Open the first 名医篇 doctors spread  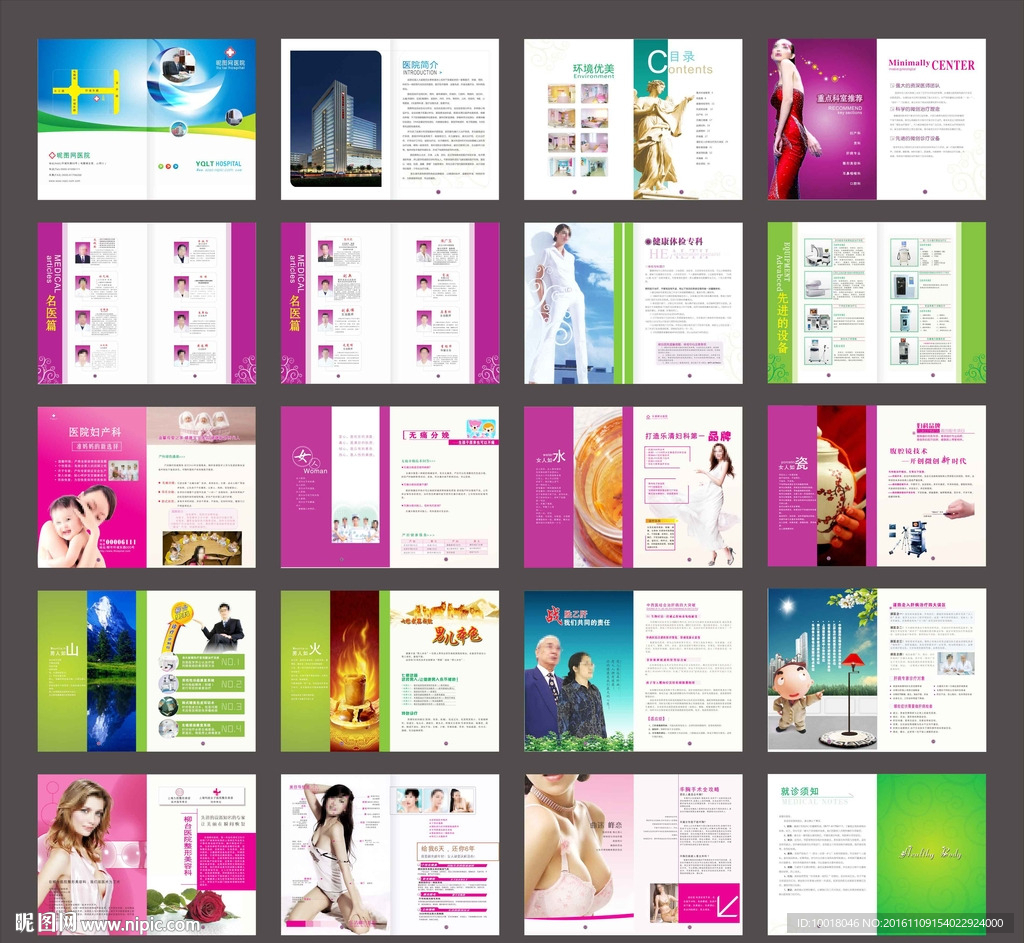(x=146, y=303)
